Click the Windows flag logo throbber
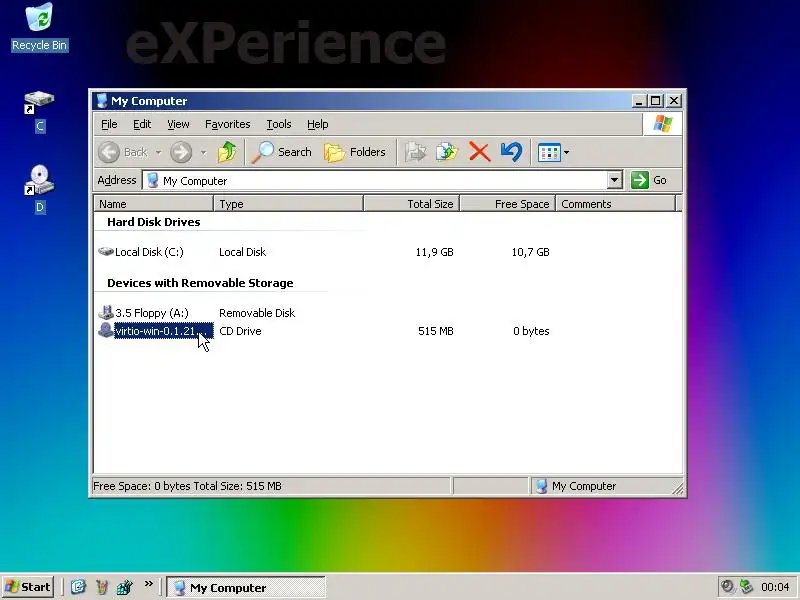The height and width of the screenshot is (600, 800). click(x=662, y=124)
